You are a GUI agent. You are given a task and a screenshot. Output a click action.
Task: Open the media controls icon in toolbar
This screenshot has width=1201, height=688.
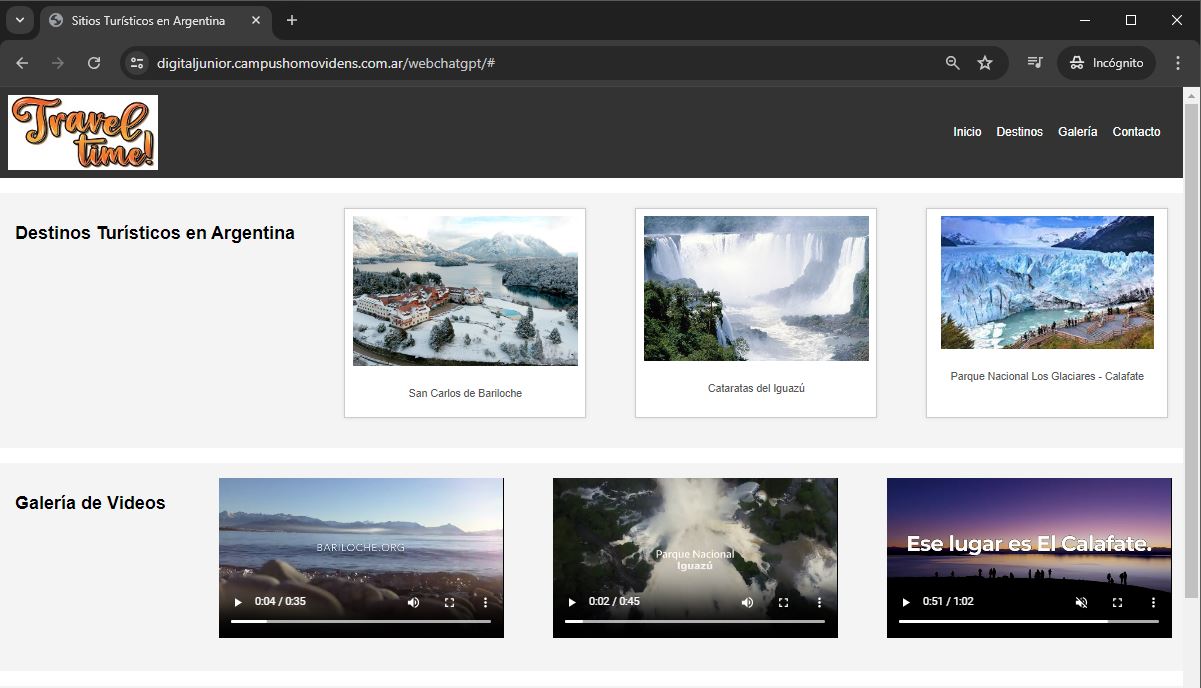point(1035,63)
